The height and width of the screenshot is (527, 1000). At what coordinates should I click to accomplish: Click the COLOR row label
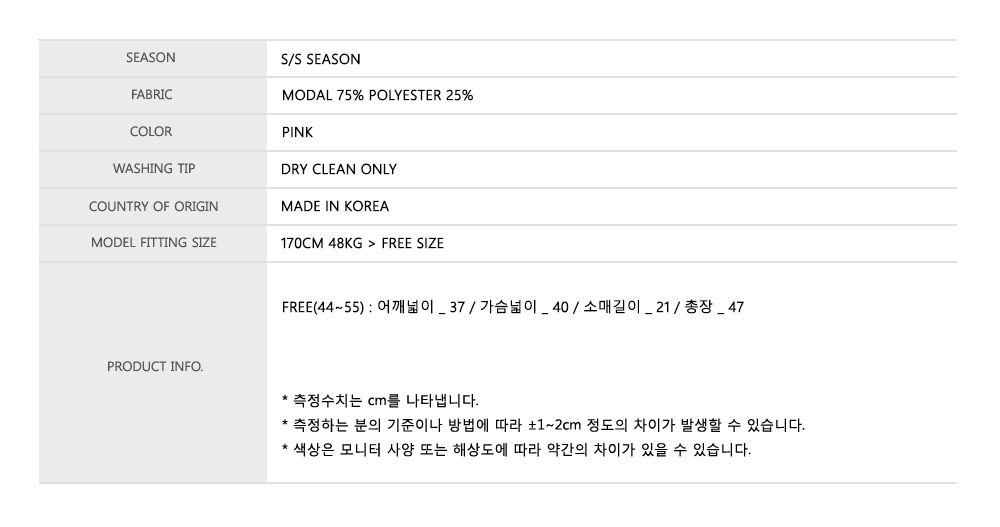pos(150,132)
